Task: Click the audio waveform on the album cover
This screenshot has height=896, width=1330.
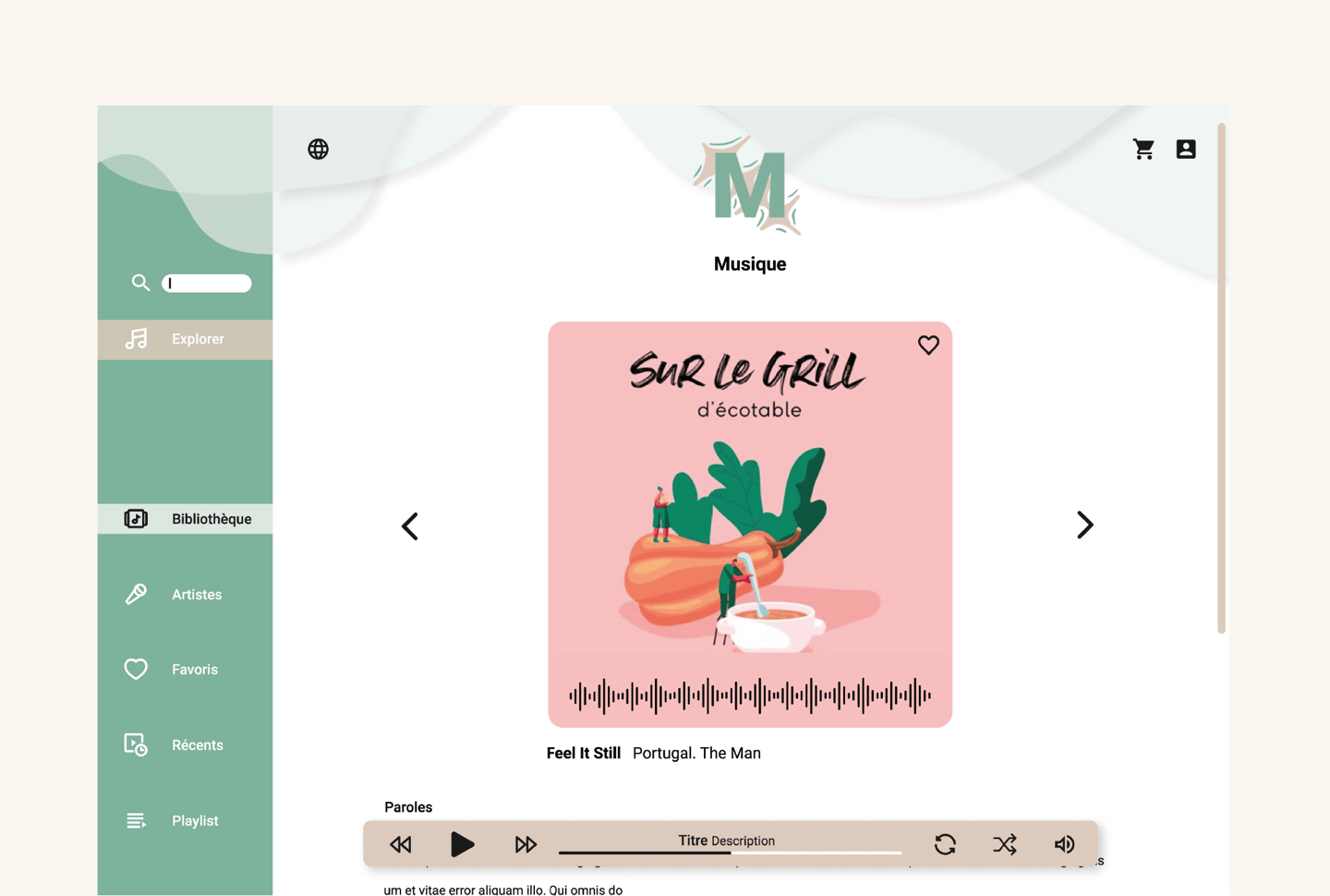Action: pyautogui.click(x=750, y=696)
